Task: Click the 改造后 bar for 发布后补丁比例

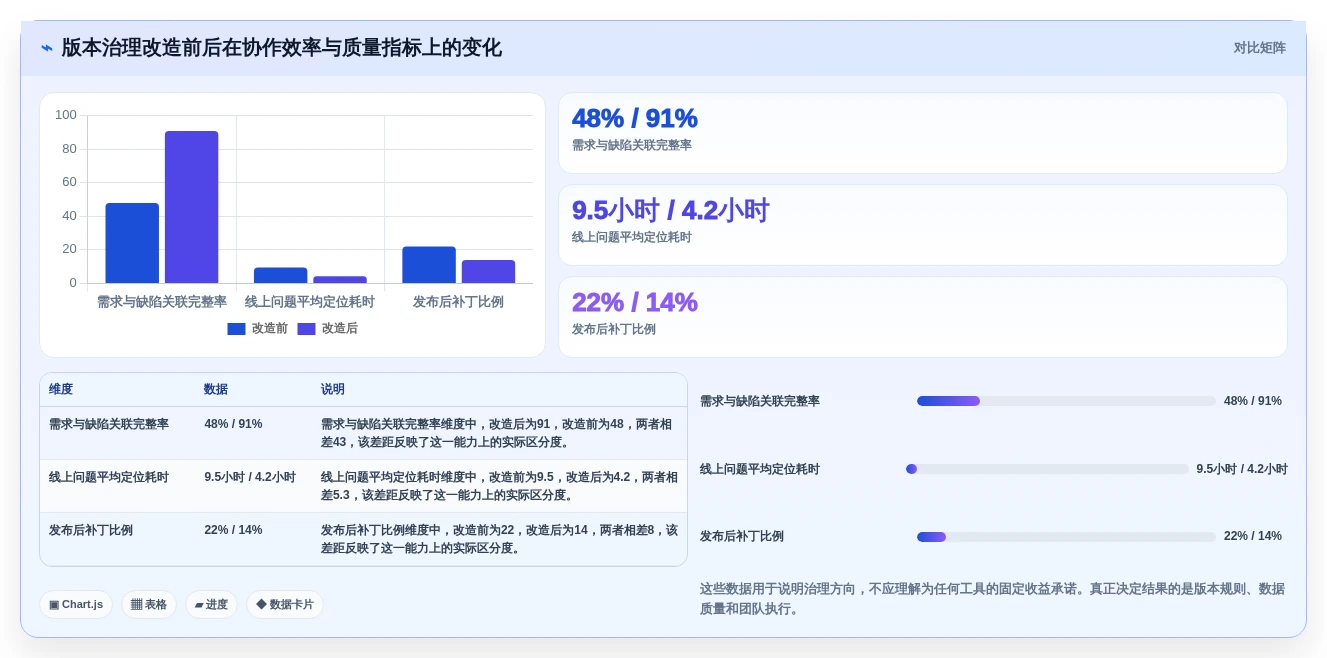Action: (x=488, y=272)
